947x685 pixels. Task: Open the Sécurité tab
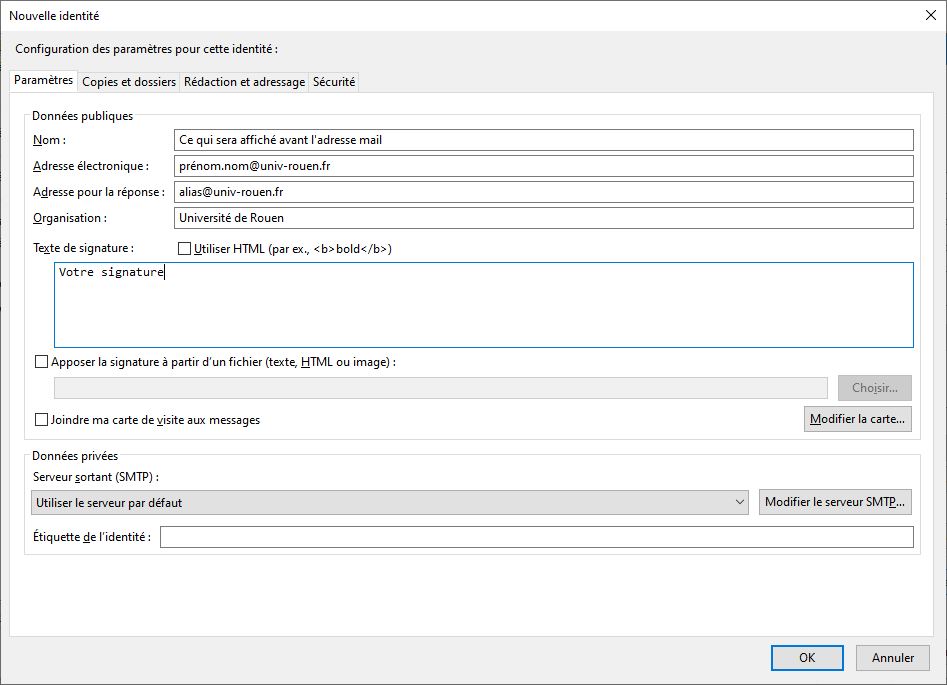click(334, 82)
